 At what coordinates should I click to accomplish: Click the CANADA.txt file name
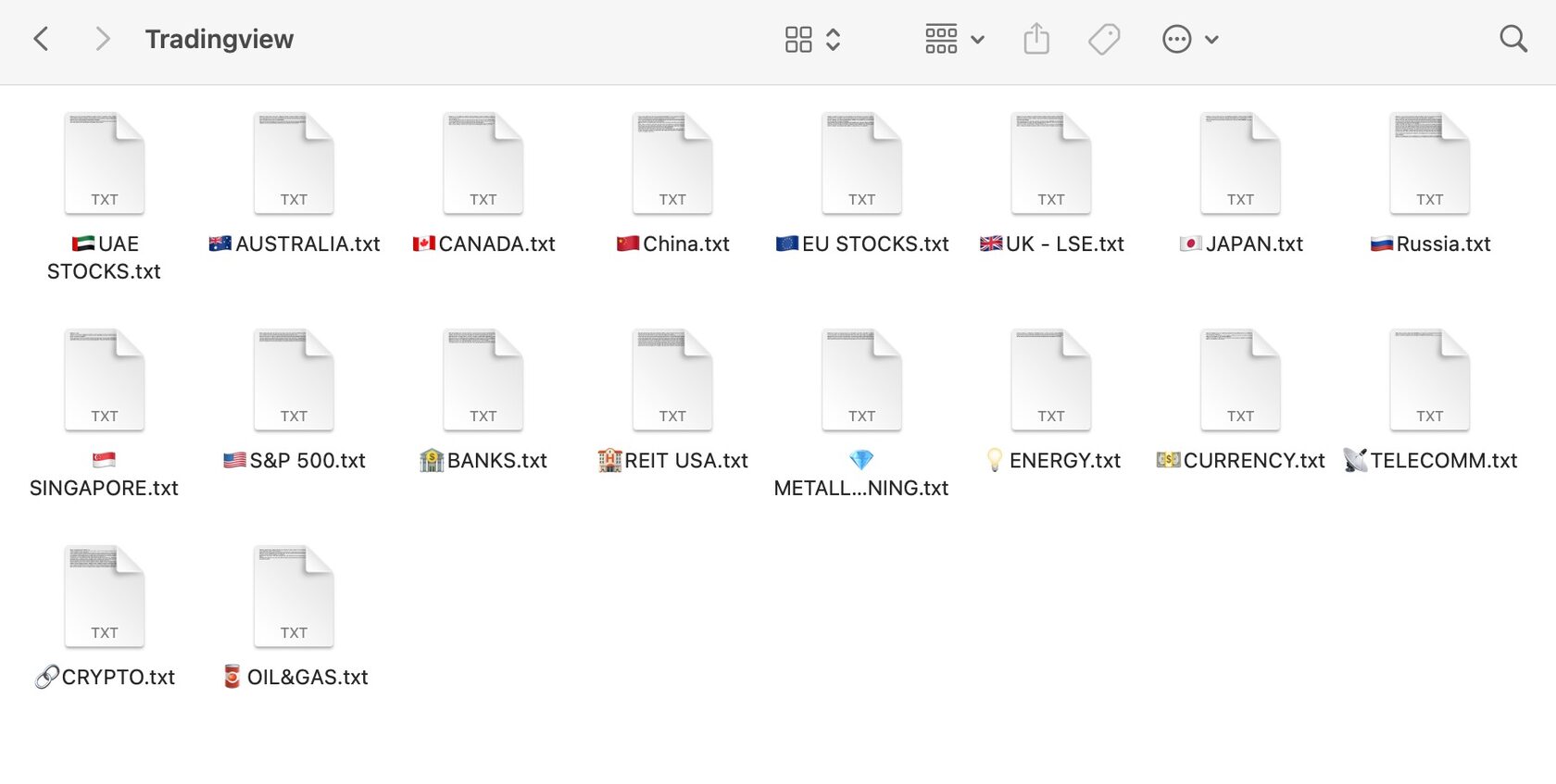[x=483, y=244]
